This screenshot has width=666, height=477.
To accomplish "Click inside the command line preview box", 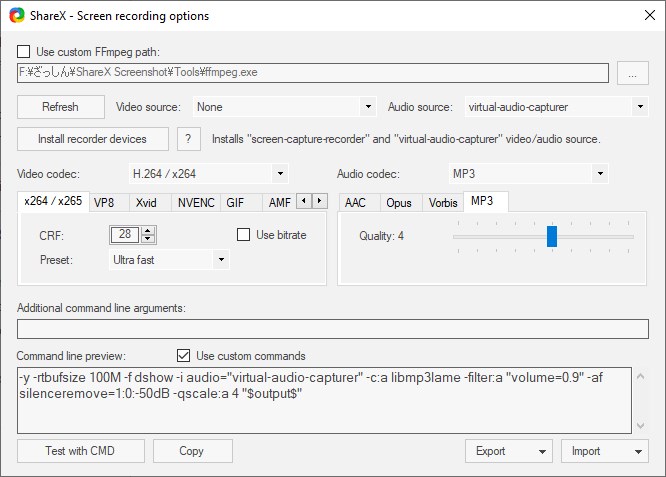I will click(324, 401).
